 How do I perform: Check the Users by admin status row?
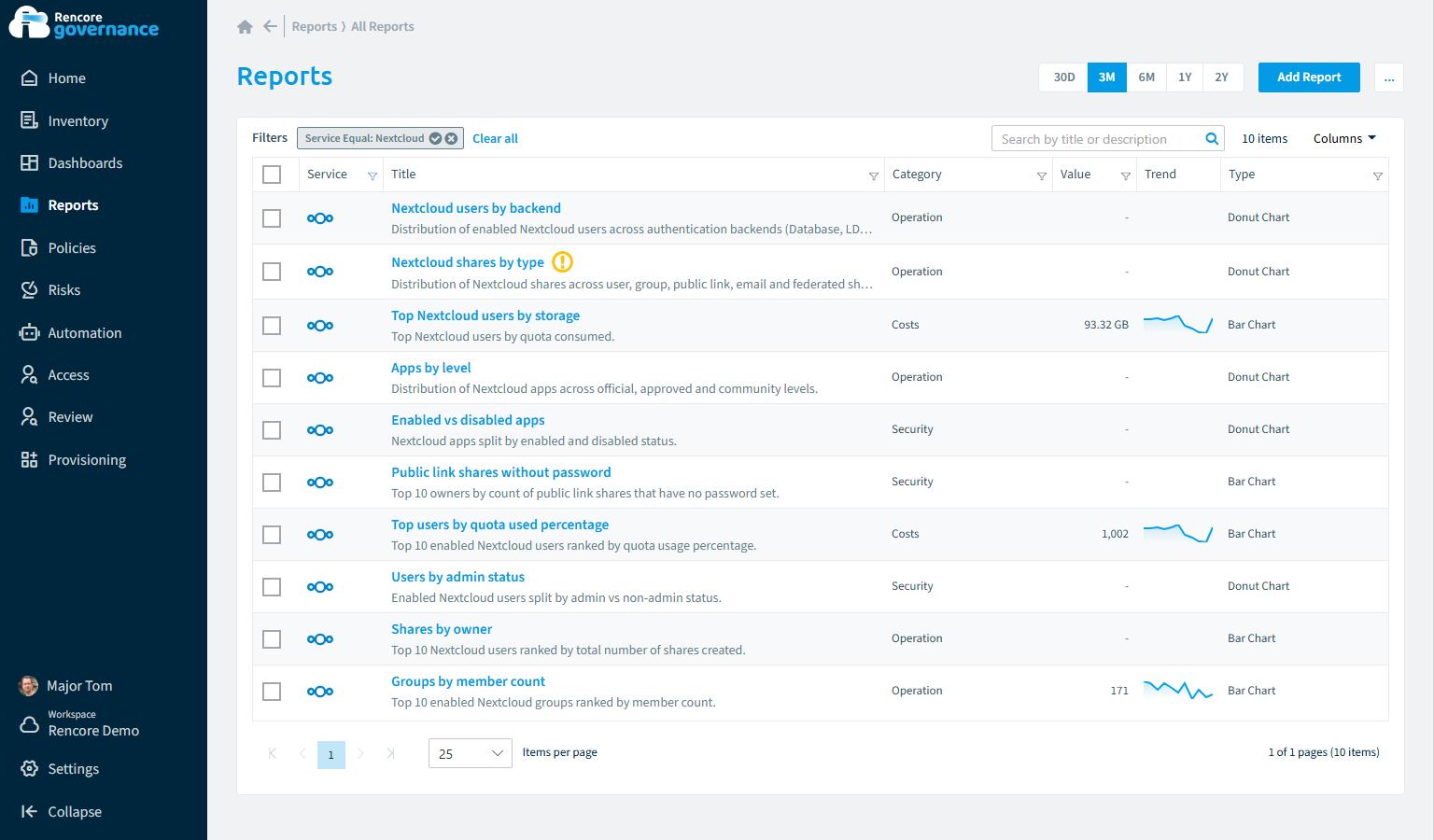(272, 587)
